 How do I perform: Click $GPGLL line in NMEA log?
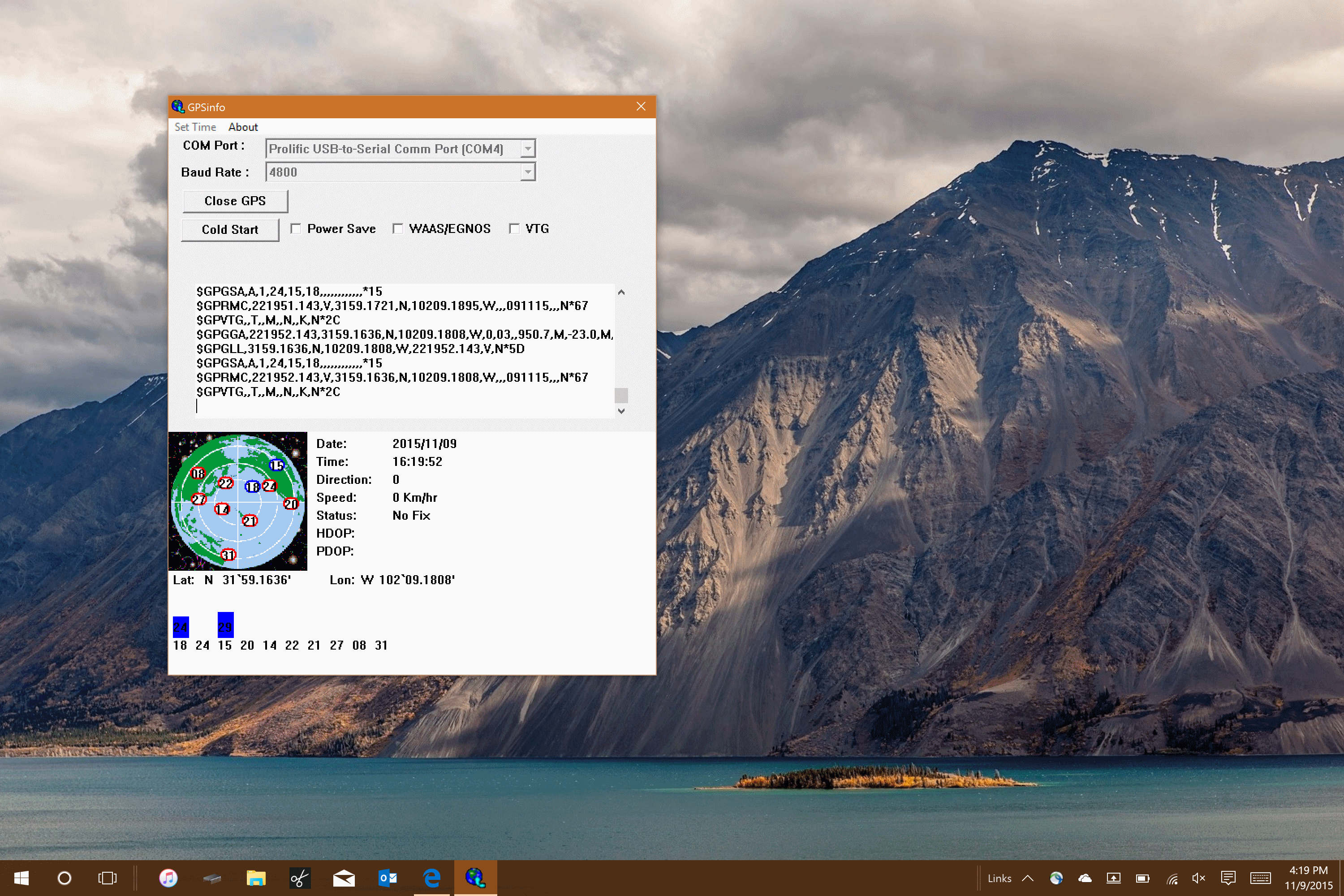pyautogui.click(x=361, y=349)
